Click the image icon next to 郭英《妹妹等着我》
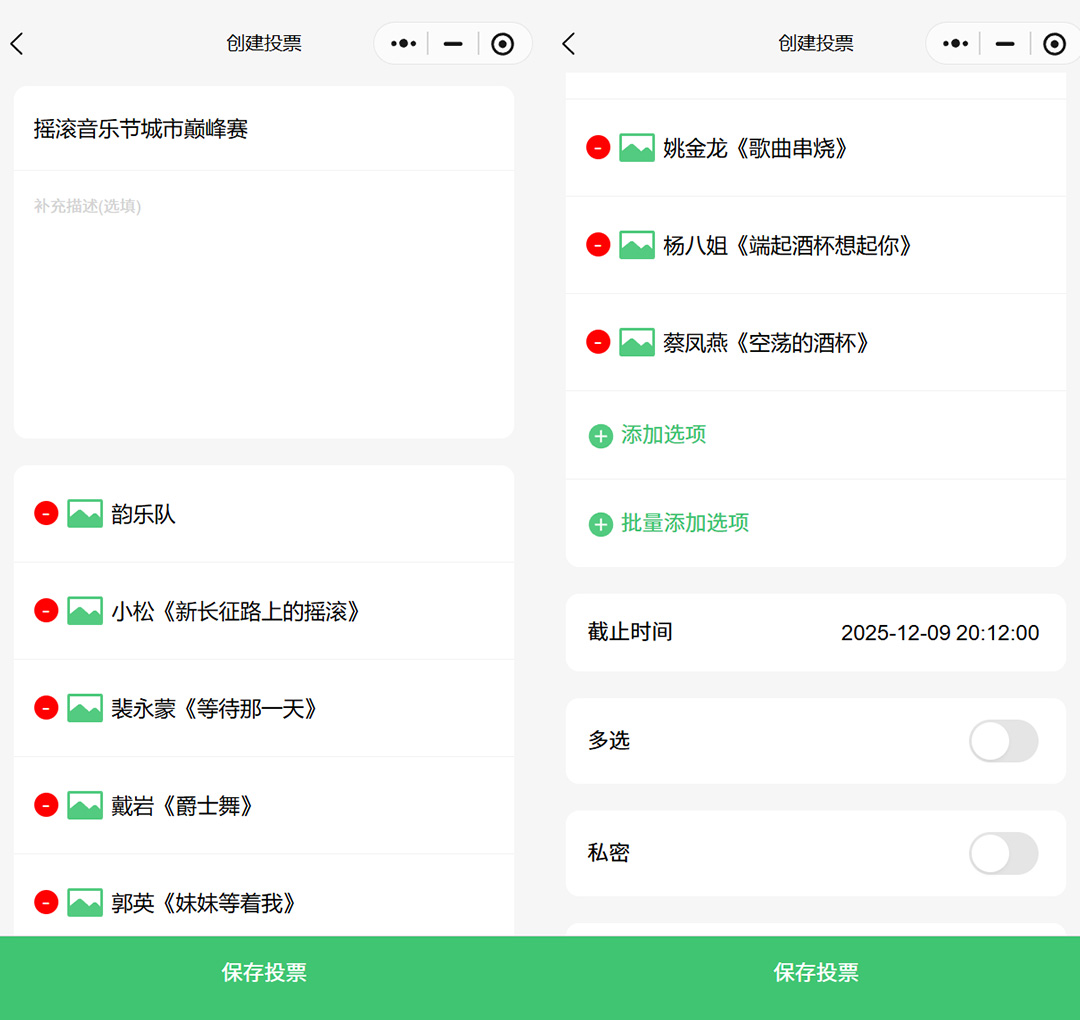The width and height of the screenshot is (1080, 1020). pyautogui.click(x=85, y=902)
